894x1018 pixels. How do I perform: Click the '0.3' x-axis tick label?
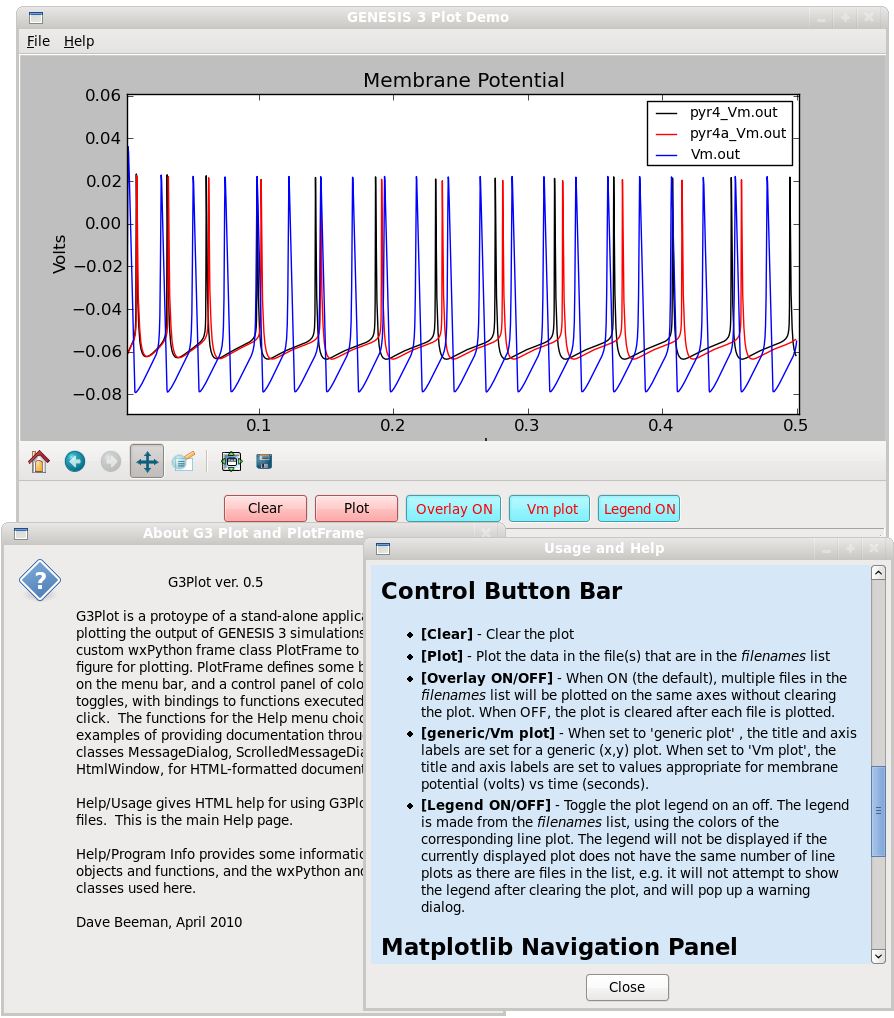527,425
